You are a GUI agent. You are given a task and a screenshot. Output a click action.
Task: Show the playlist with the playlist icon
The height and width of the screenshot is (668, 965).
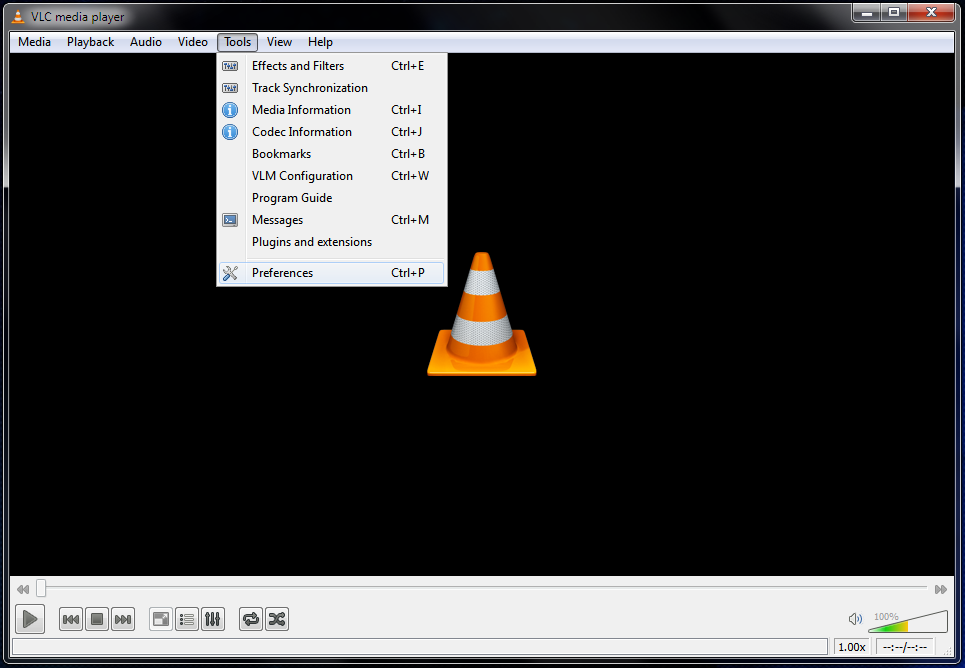(186, 619)
